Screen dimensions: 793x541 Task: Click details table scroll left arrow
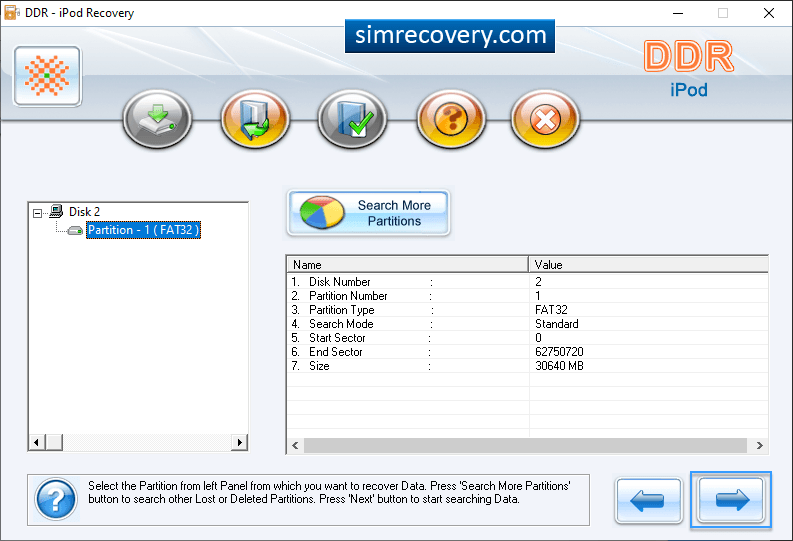tap(295, 445)
